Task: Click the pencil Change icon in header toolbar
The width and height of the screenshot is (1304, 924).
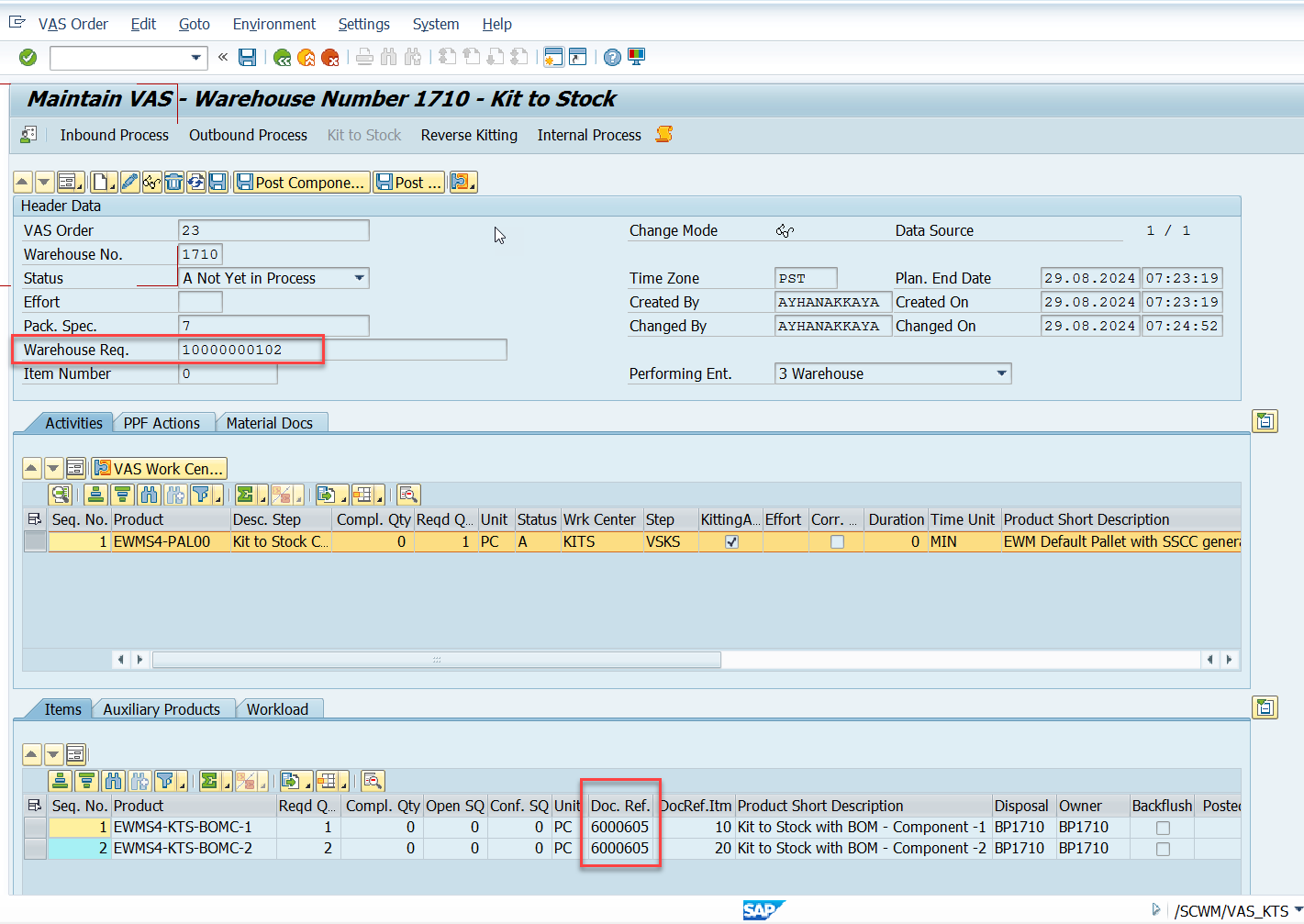Action: pyautogui.click(x=129, y=183)
